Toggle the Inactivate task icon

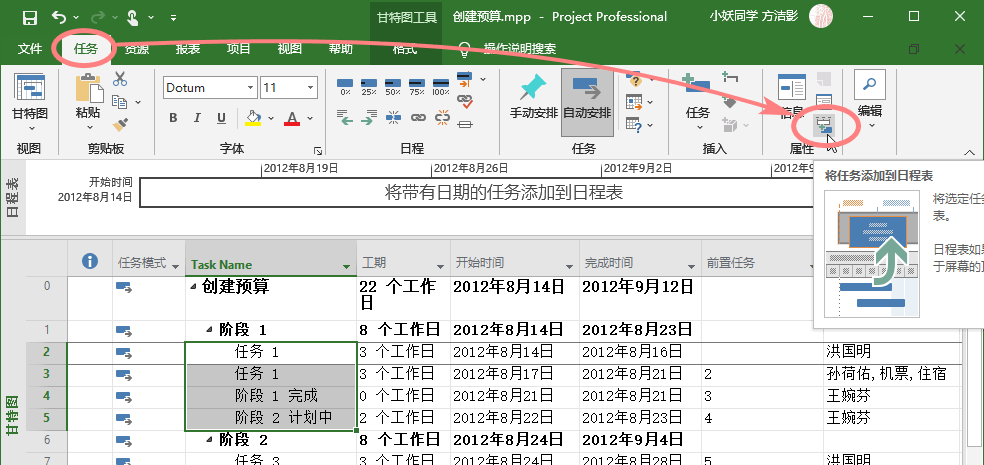(x=464, y=124)
